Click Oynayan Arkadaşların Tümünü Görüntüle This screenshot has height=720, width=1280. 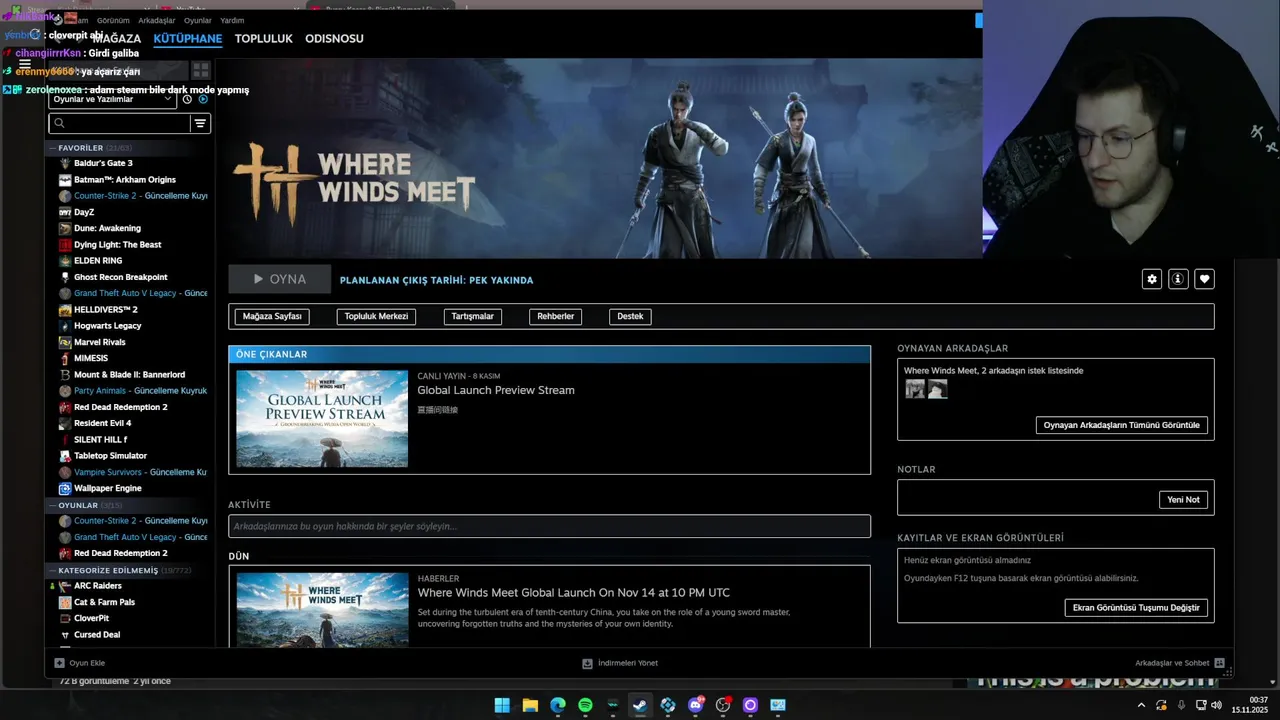(1122, 425)
